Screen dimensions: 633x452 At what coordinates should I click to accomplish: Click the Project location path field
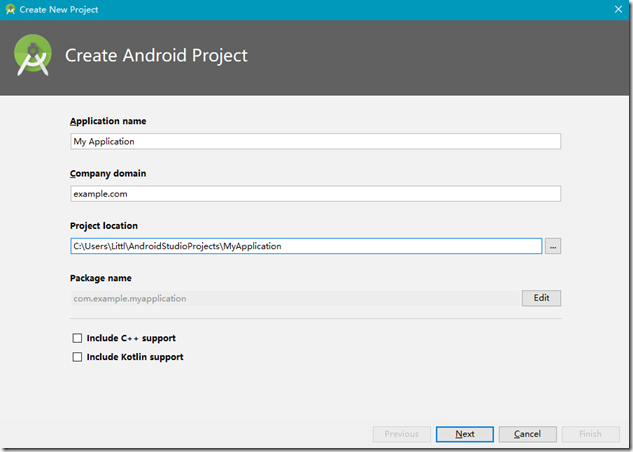(306, 246)
